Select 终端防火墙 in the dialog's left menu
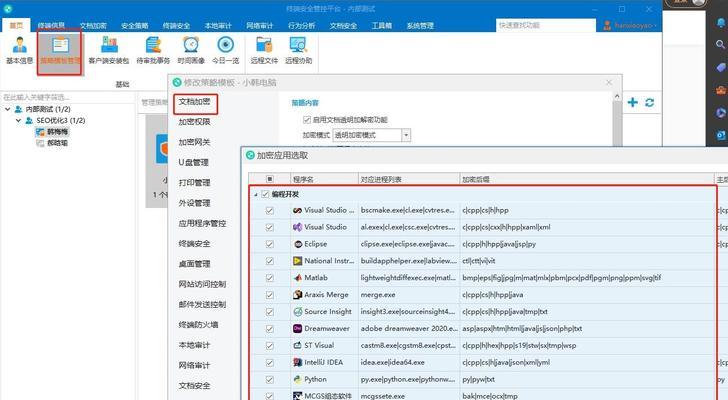The image size is (728, 400). pyautogui.click(x=198, y=325)
